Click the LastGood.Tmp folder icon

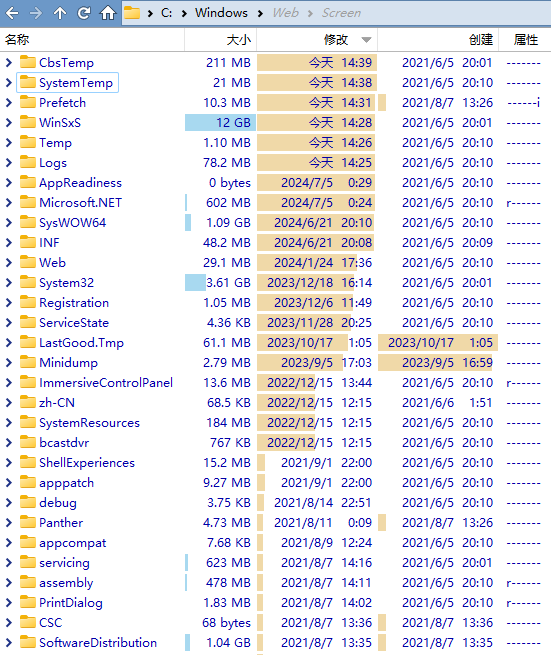[x=28, y=342]
